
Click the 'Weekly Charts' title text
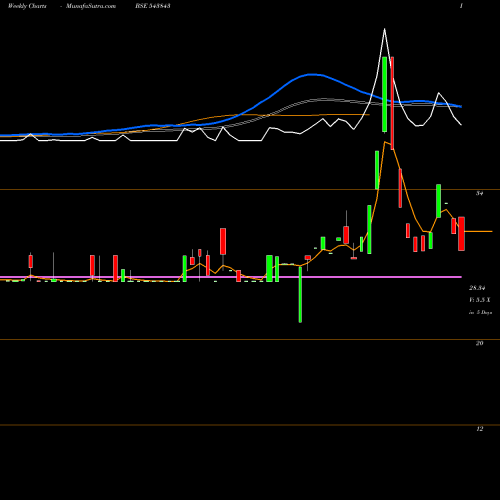point(27,6)
